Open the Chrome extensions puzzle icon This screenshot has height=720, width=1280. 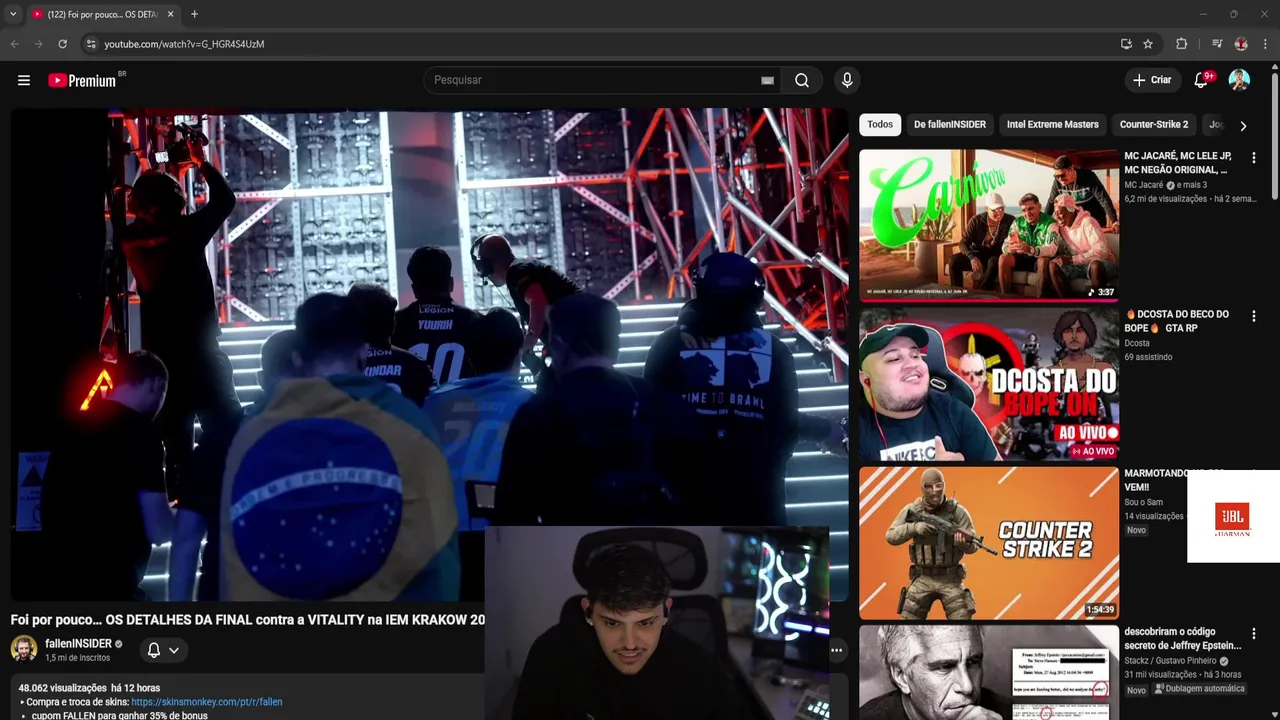tap(1181, 44)
